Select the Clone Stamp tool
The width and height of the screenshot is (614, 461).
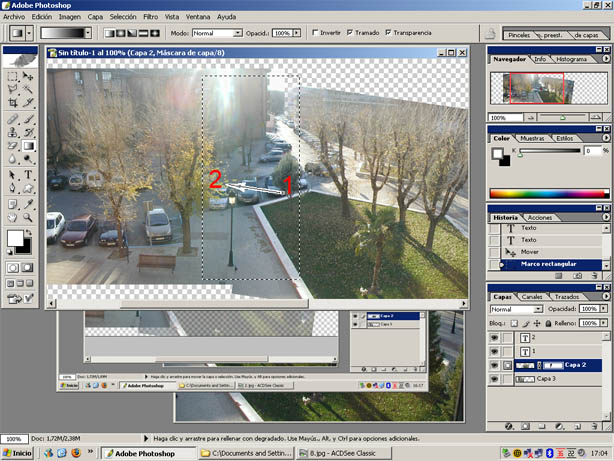click(x=13, y=132)
